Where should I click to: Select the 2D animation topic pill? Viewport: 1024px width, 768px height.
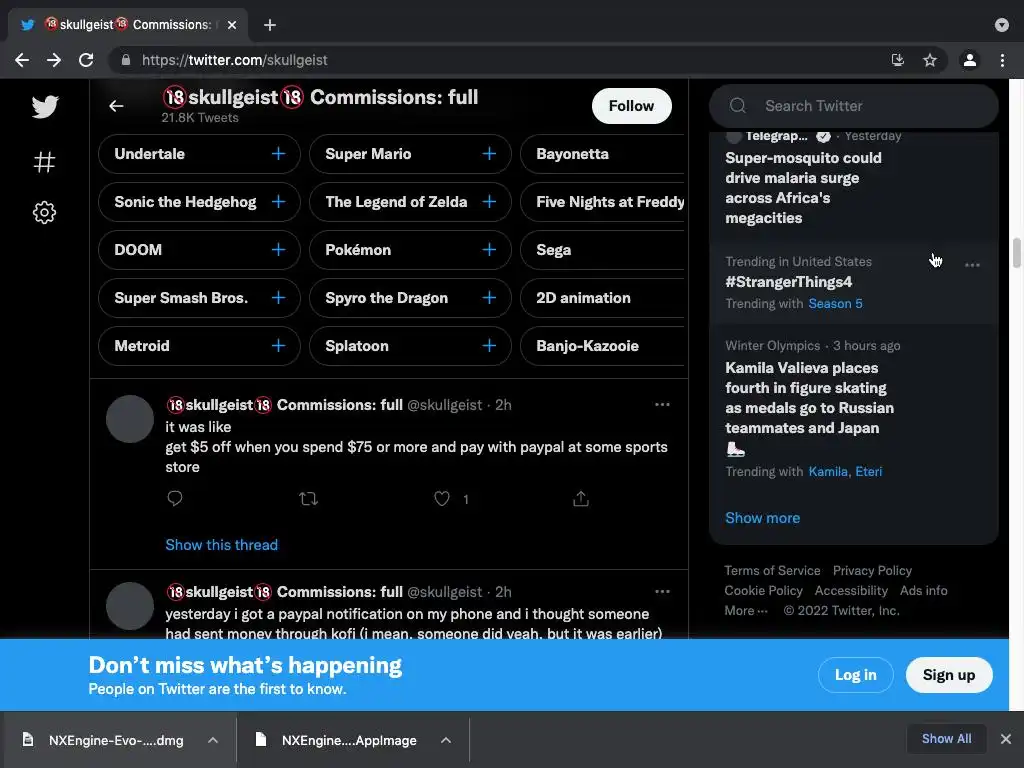(x=602, y=298)
